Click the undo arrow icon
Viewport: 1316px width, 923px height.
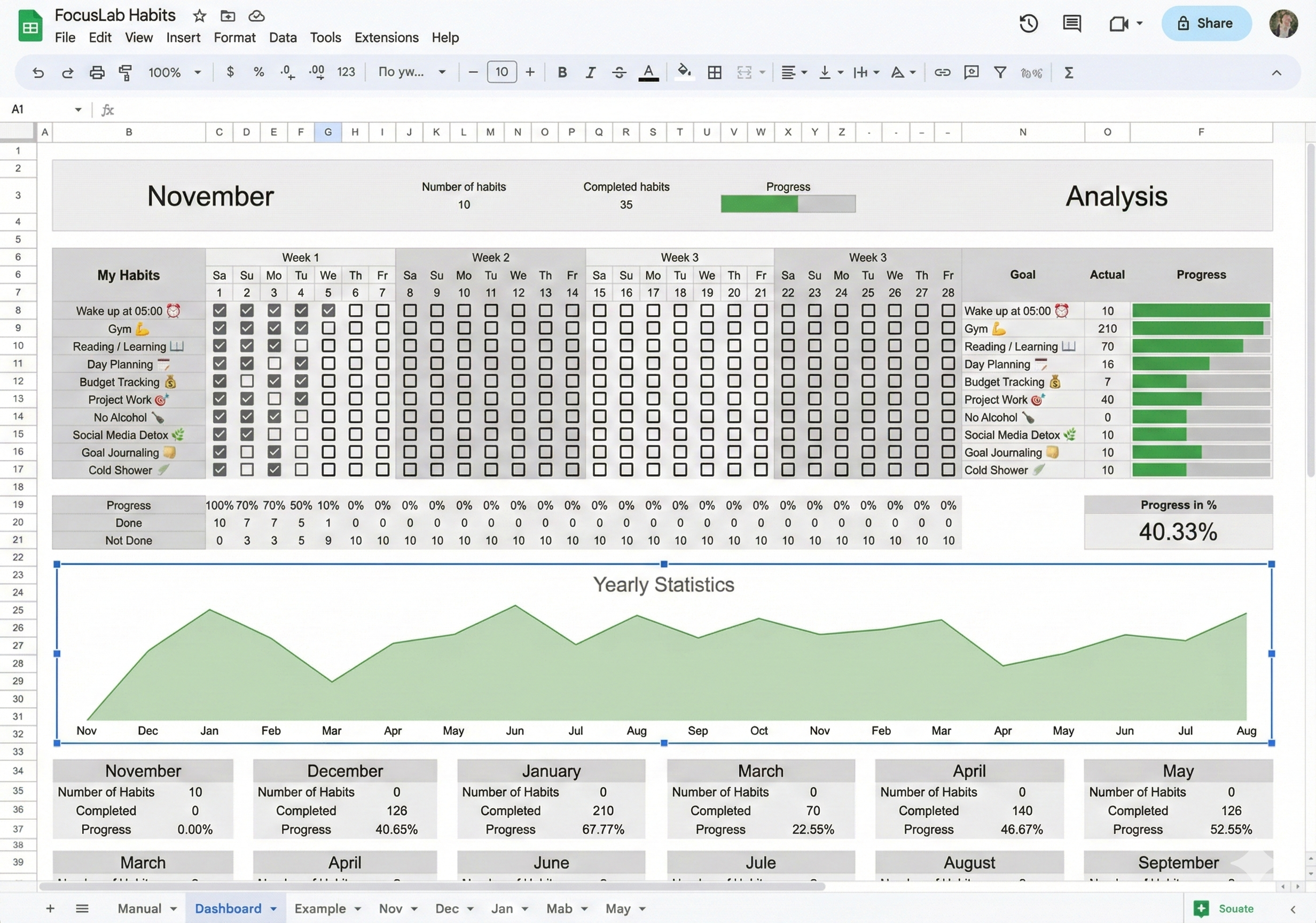point(38,72)
